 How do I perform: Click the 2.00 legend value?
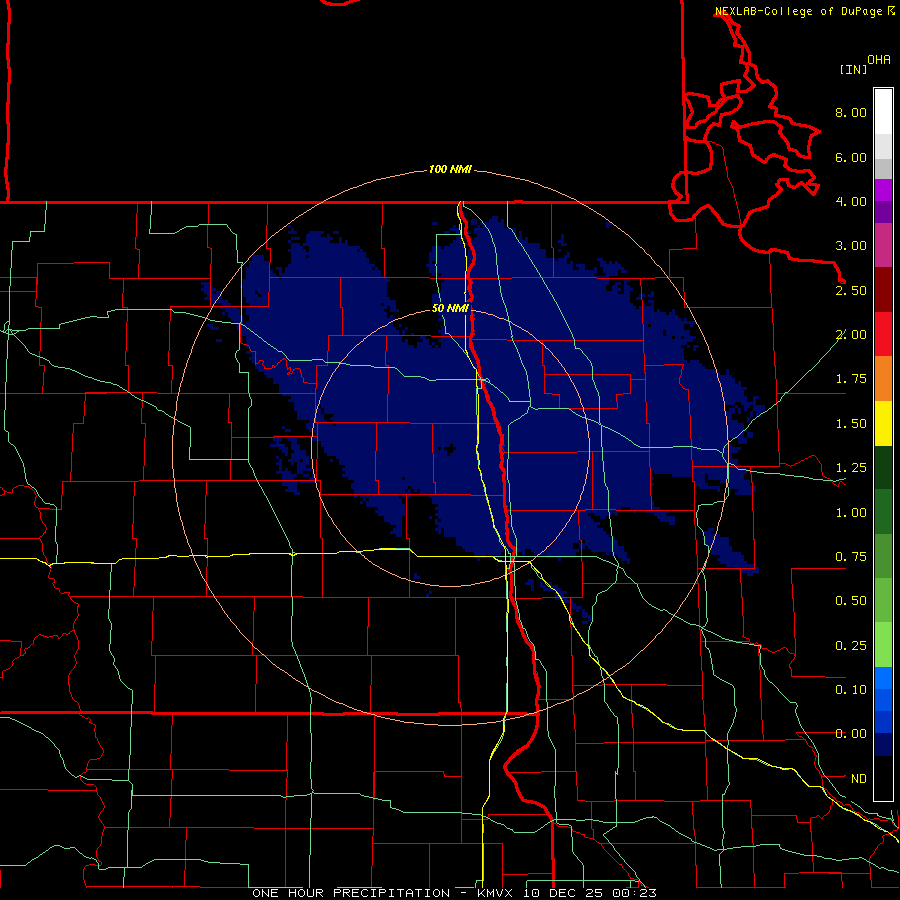851,335
